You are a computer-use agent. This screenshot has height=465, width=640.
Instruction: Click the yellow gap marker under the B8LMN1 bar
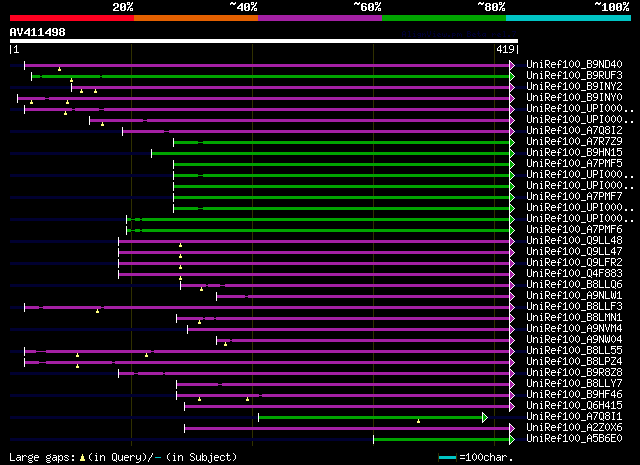pyautogui.click(x=199, y=322)
